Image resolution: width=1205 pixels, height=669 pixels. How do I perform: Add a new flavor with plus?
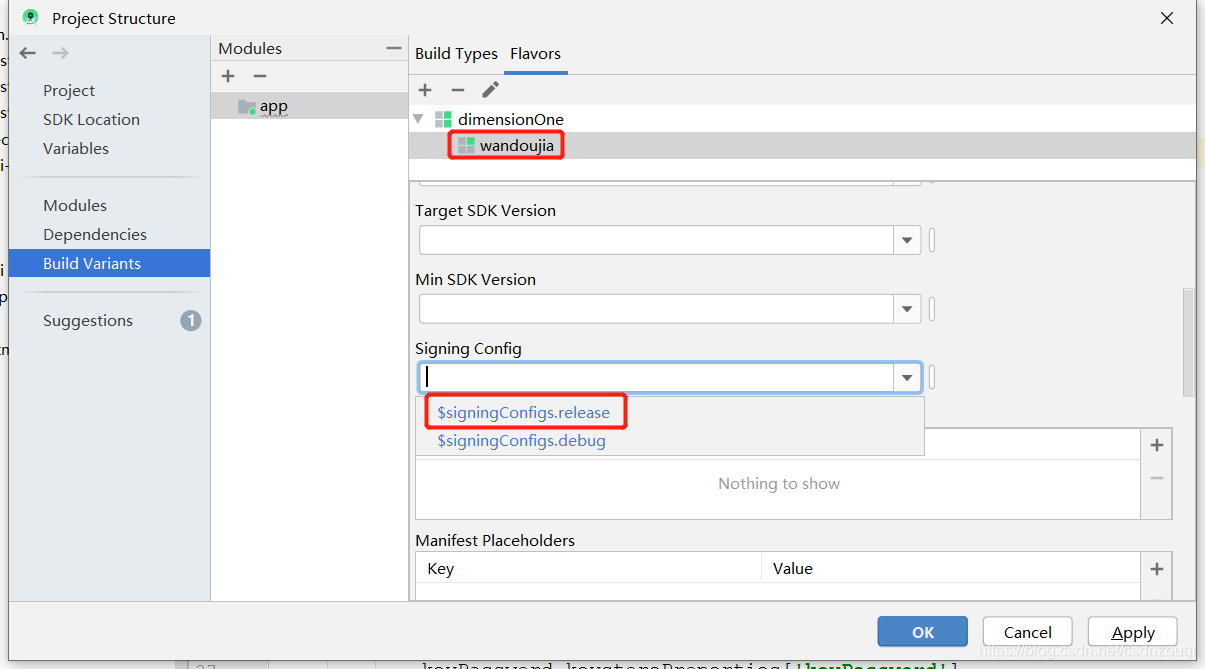[425, 90]
